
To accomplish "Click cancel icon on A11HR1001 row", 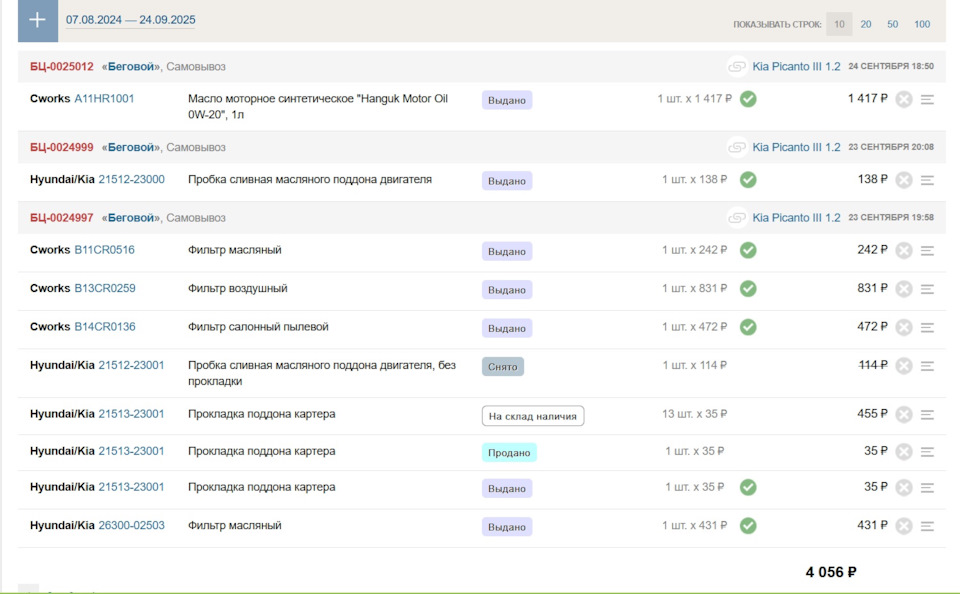I will tap(904, 99).
